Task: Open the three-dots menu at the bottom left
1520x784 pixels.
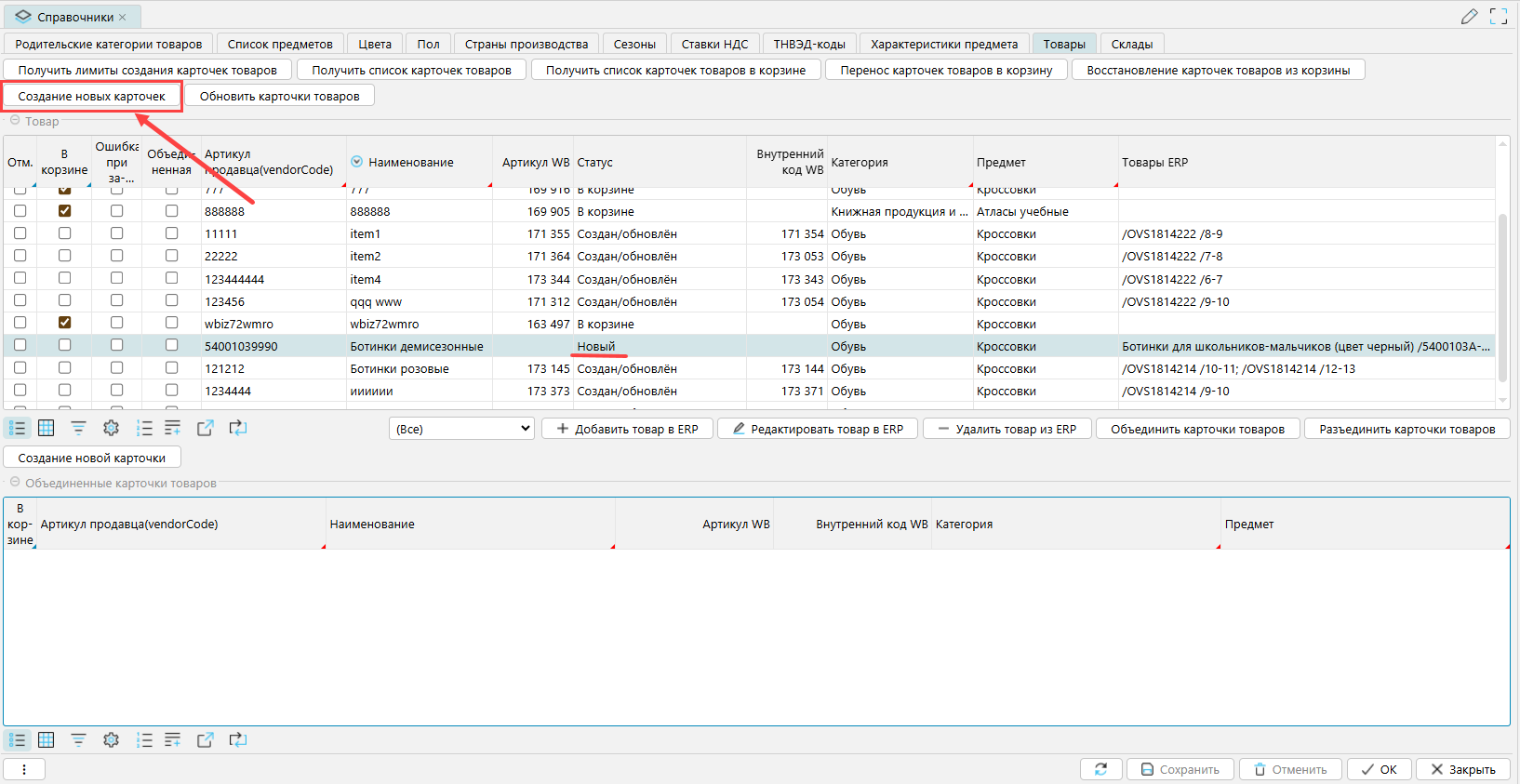Action: (x=24, y=769)
